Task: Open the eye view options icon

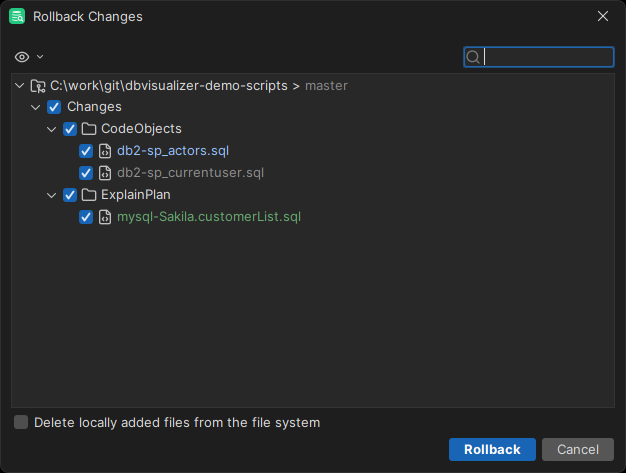Action: click(22, 57)
